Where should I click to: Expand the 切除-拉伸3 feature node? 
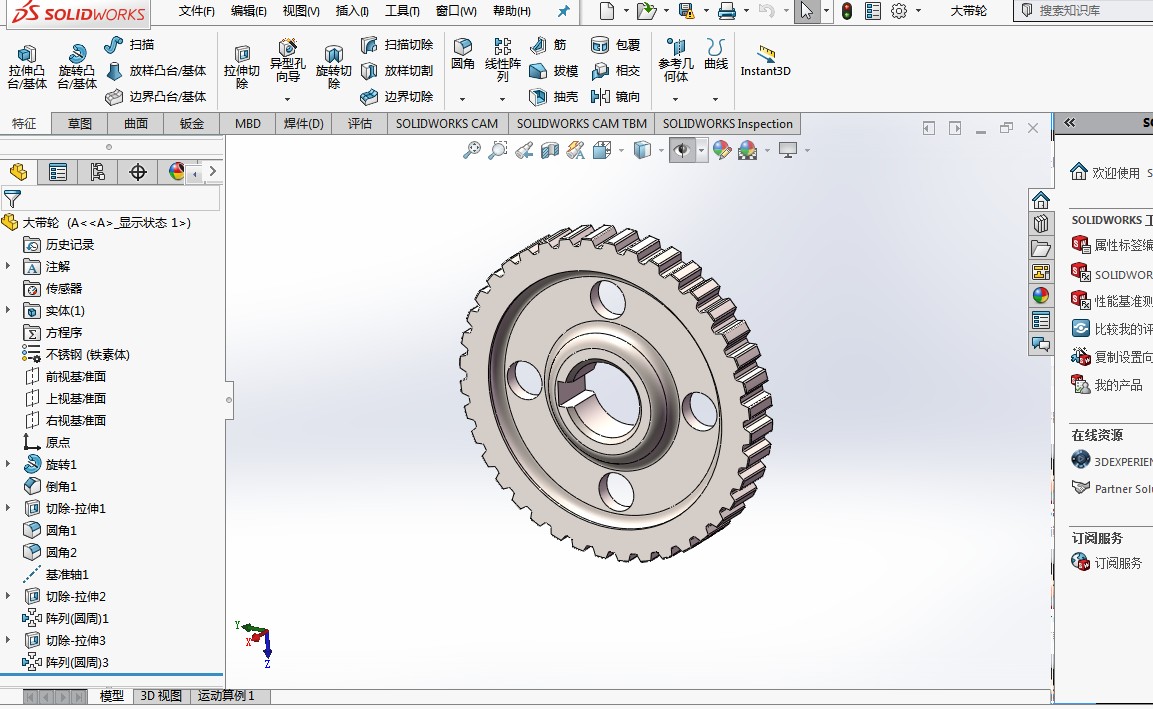coord(8,640)
